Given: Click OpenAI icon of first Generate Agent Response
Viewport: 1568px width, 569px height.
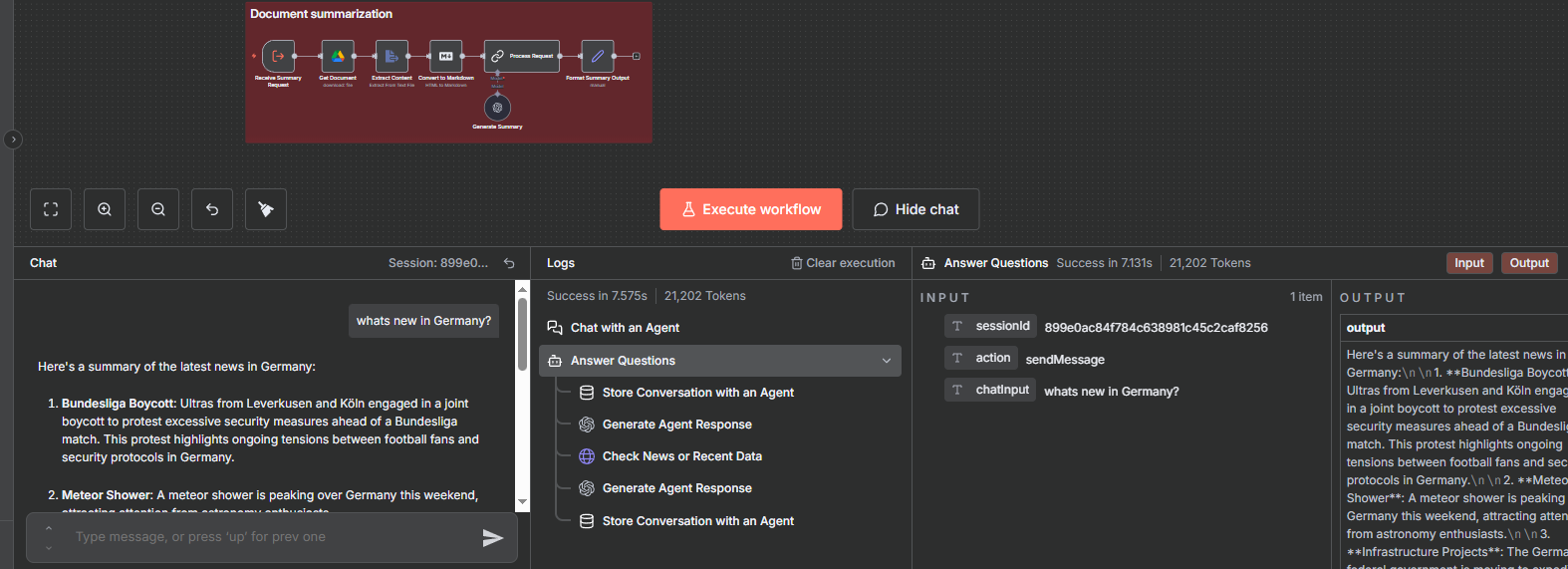Looking at the screenshot, I should pyautogui.click(x=587, y=425).
